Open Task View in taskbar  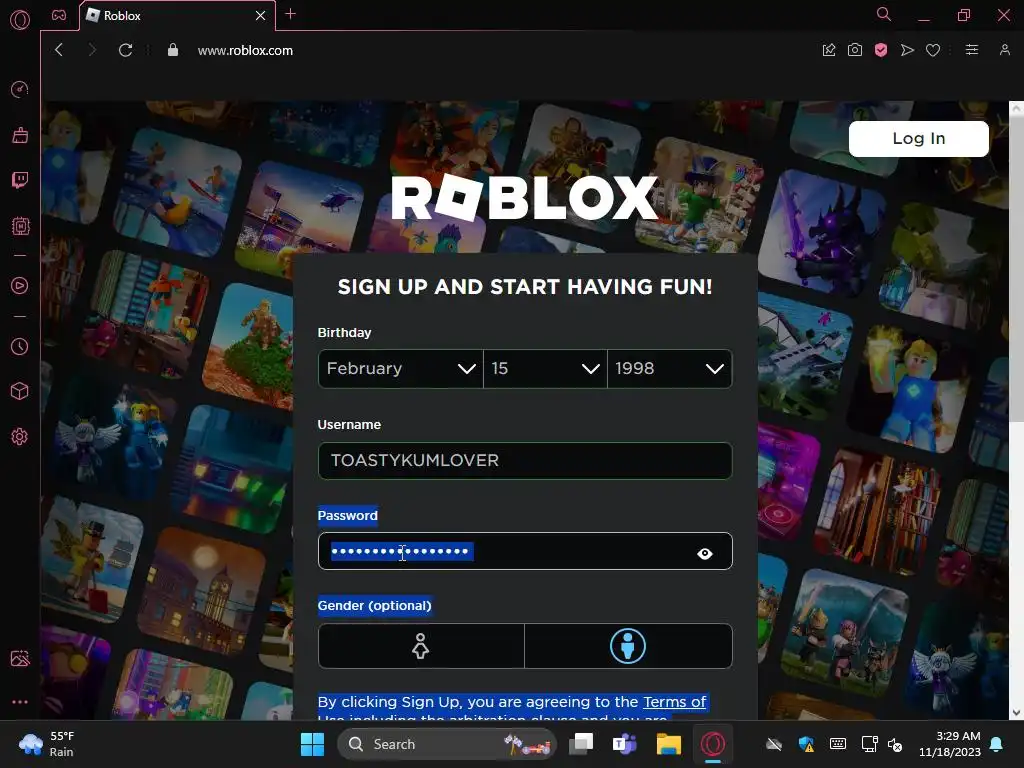pyautogui.click(x=581, y=744)
